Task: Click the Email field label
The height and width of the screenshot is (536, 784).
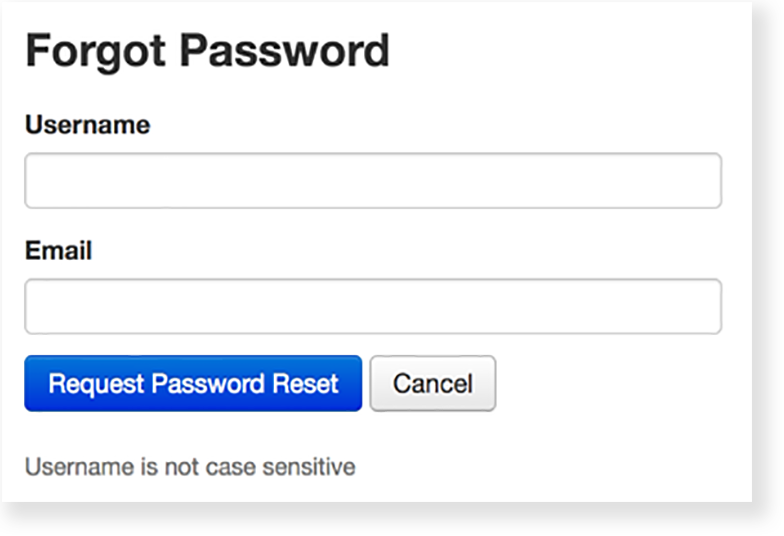Action: click(x=58, y=250)
